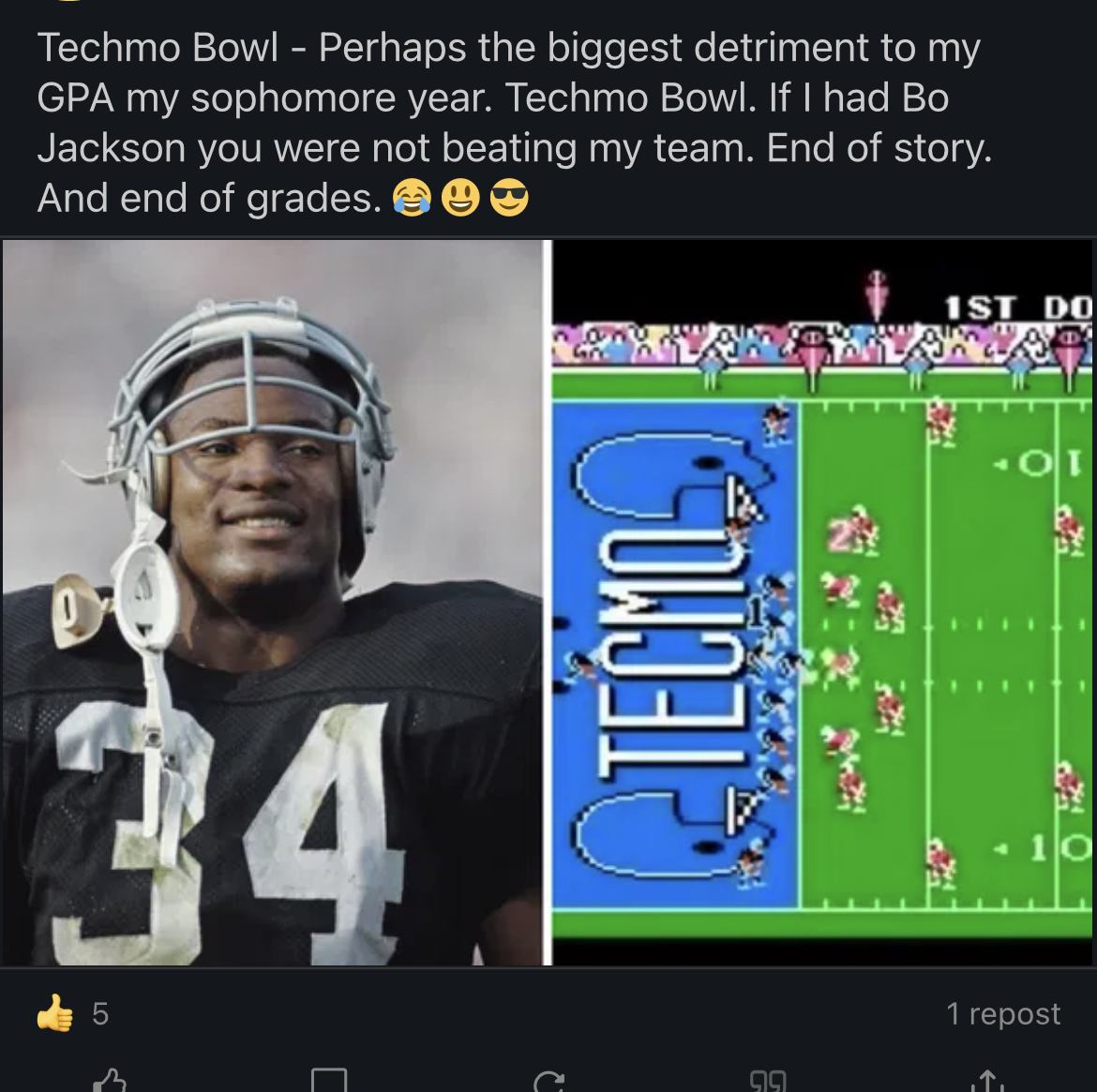Click the grinning face emoji in the post

(459, 198)
